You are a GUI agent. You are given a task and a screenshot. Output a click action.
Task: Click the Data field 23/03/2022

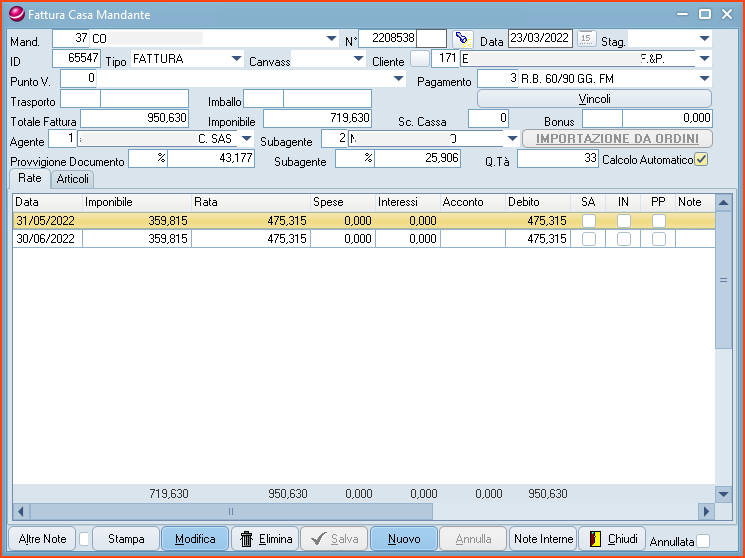point(540,38)
